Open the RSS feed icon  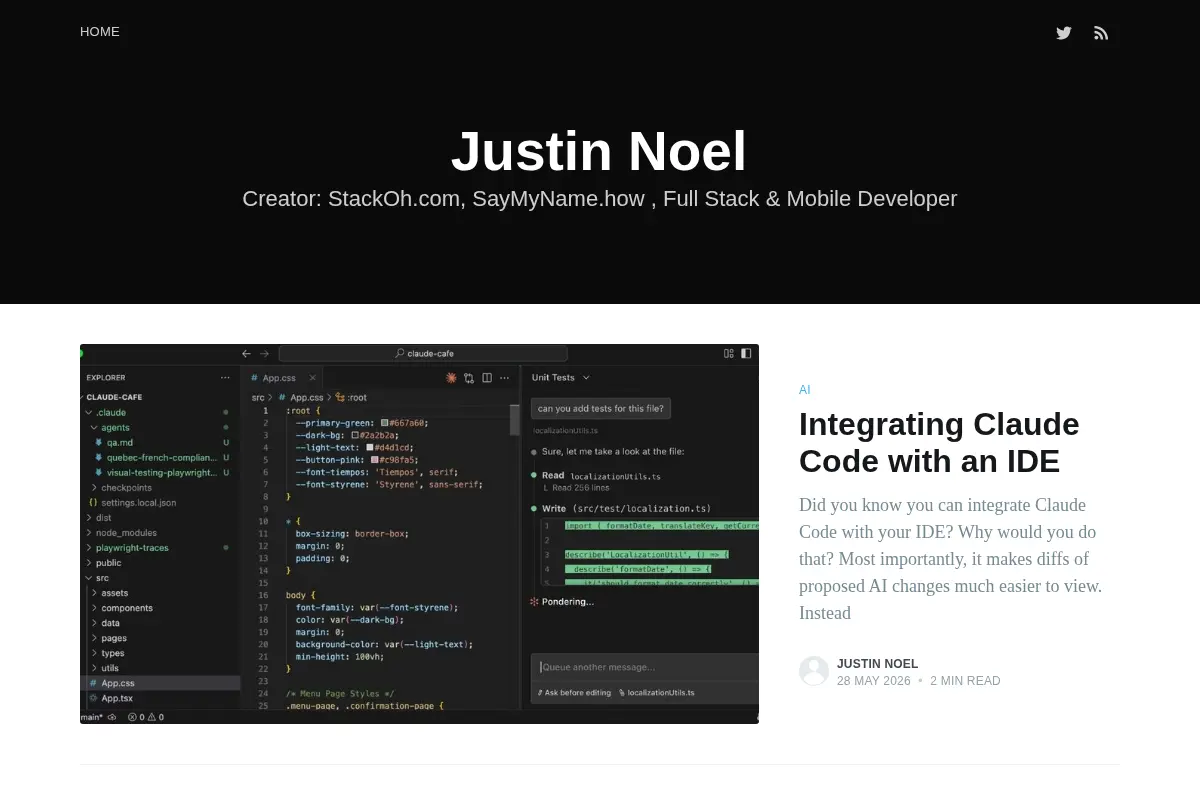click(x=1101, y=33)
